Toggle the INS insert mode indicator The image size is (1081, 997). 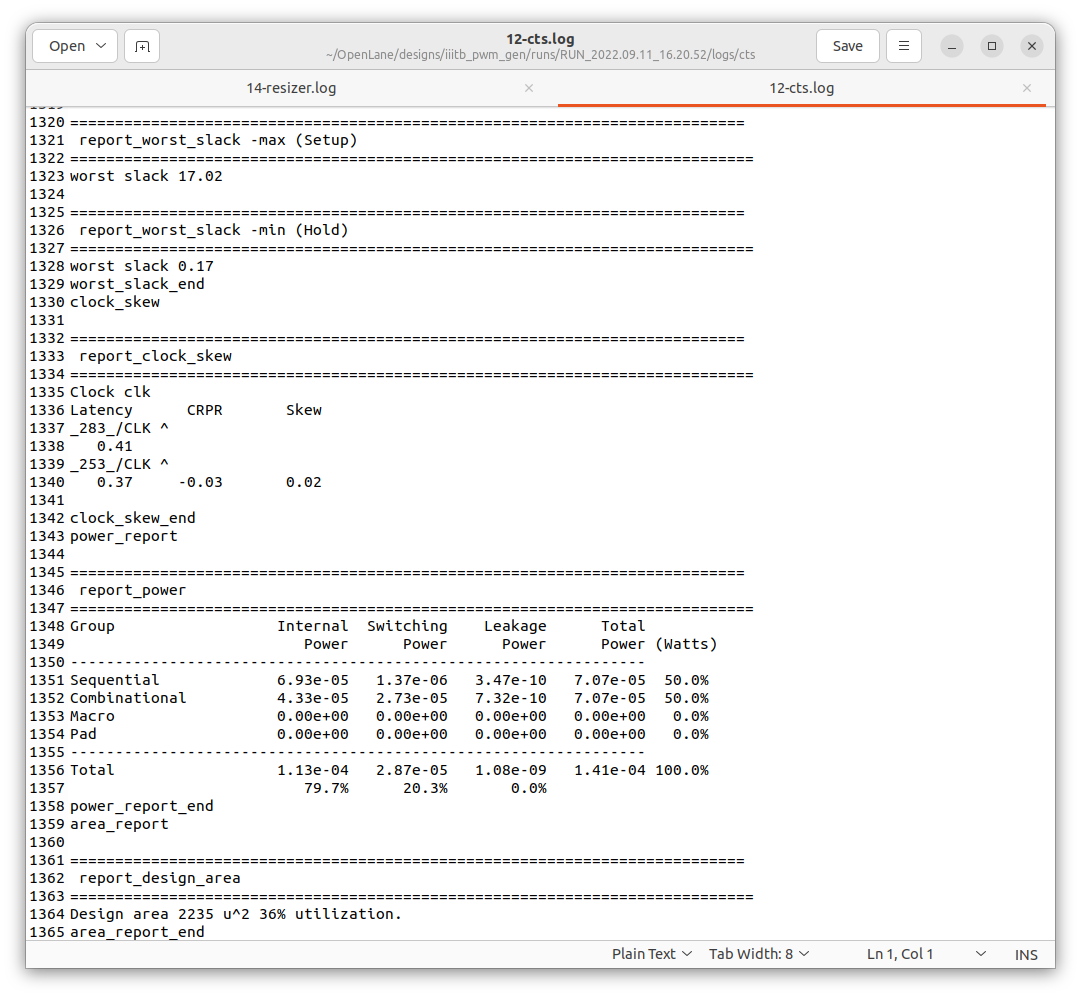pos(1026,953)
